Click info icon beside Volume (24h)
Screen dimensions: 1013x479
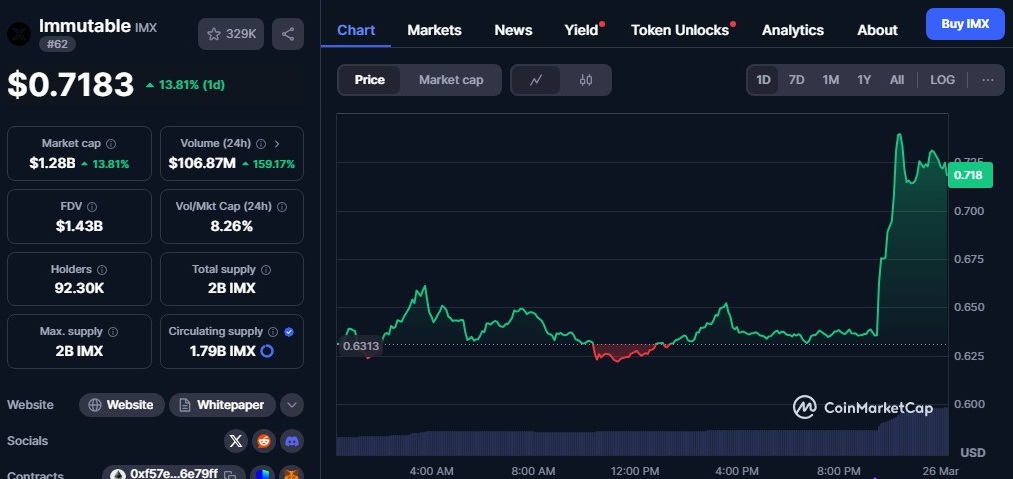pyautogui.click(x=261, y=144)
